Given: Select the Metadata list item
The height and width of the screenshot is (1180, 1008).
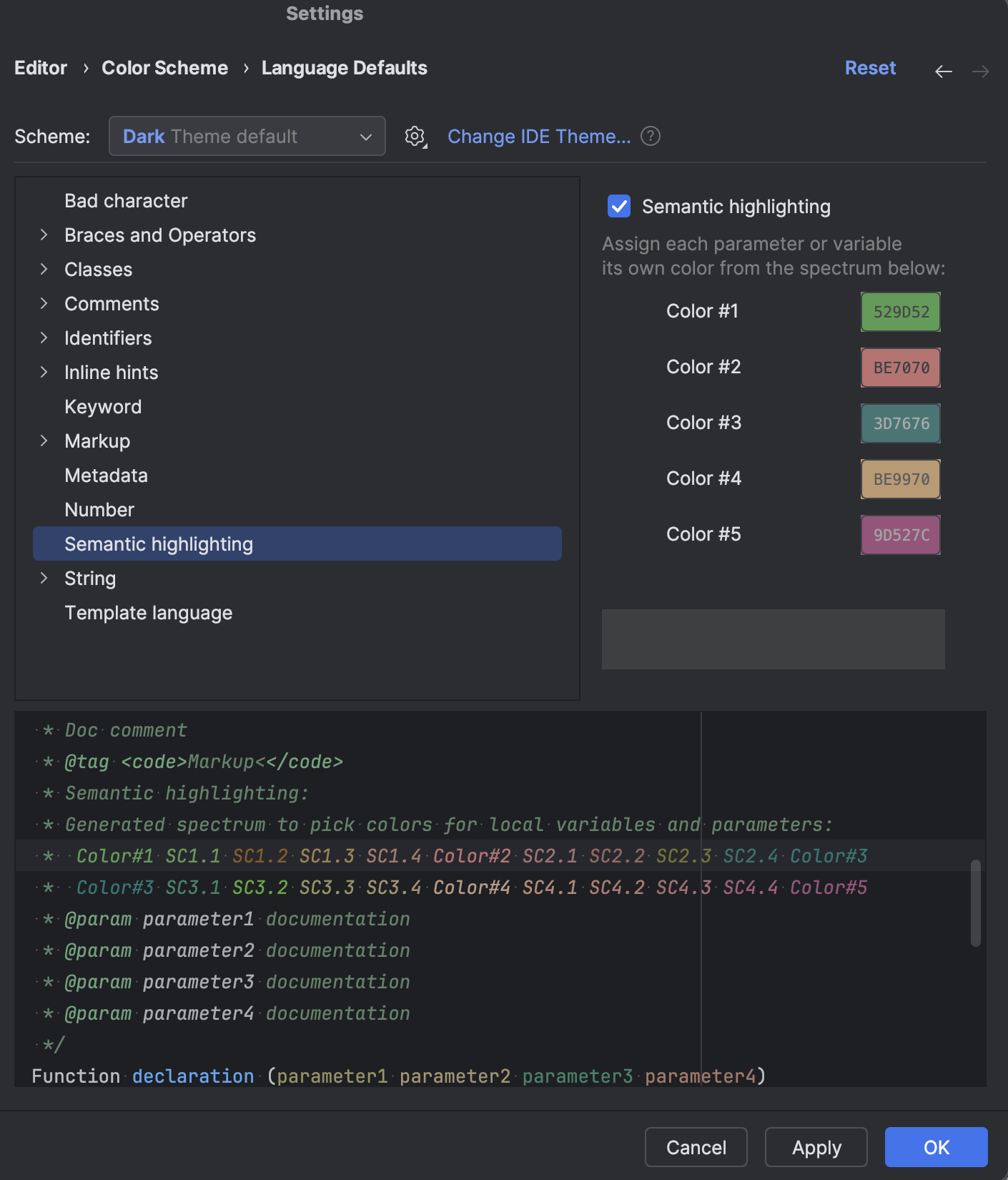Looking at the screenshot, I should pos(106,476).
